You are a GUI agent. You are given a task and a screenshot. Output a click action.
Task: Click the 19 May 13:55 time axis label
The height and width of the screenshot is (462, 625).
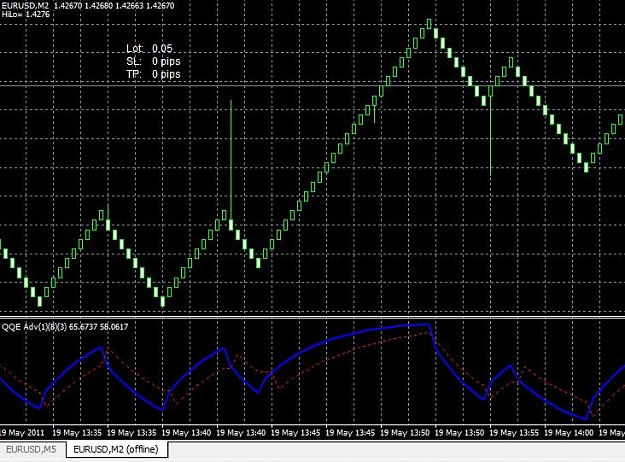pos(514,433)
